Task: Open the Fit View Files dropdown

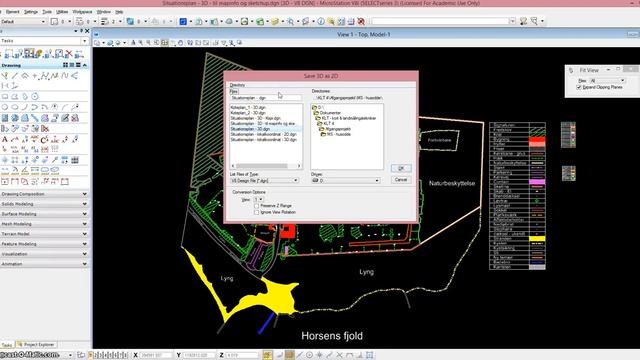Action: coord(607,80)
